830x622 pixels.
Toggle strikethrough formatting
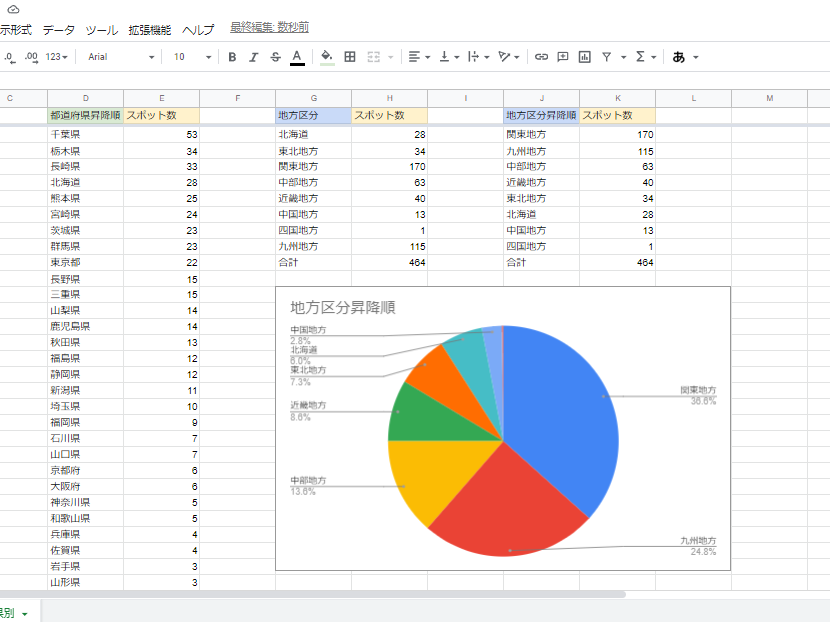(x=275, y=57)
